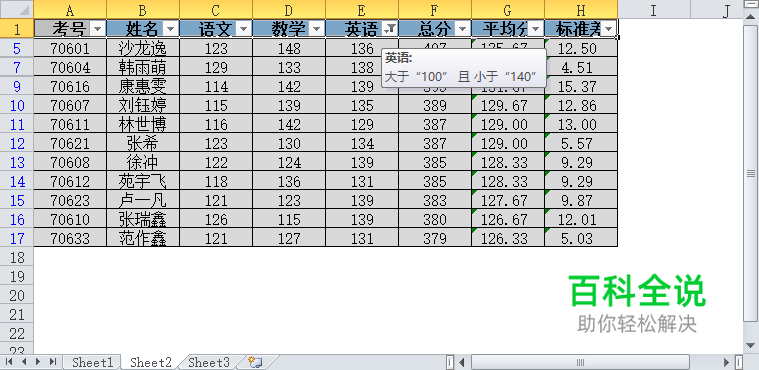
Task: Select column C header
Action: click(x=216, y=10)
